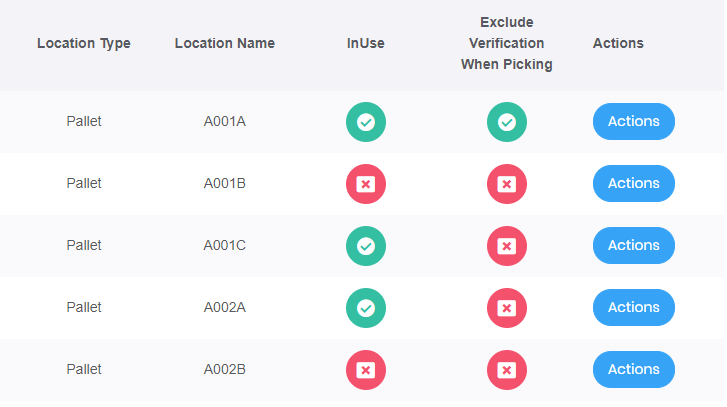This screenshot has height=407, width=727.
Task: Click the InUse column header
Action: click(x=366, y=44)
